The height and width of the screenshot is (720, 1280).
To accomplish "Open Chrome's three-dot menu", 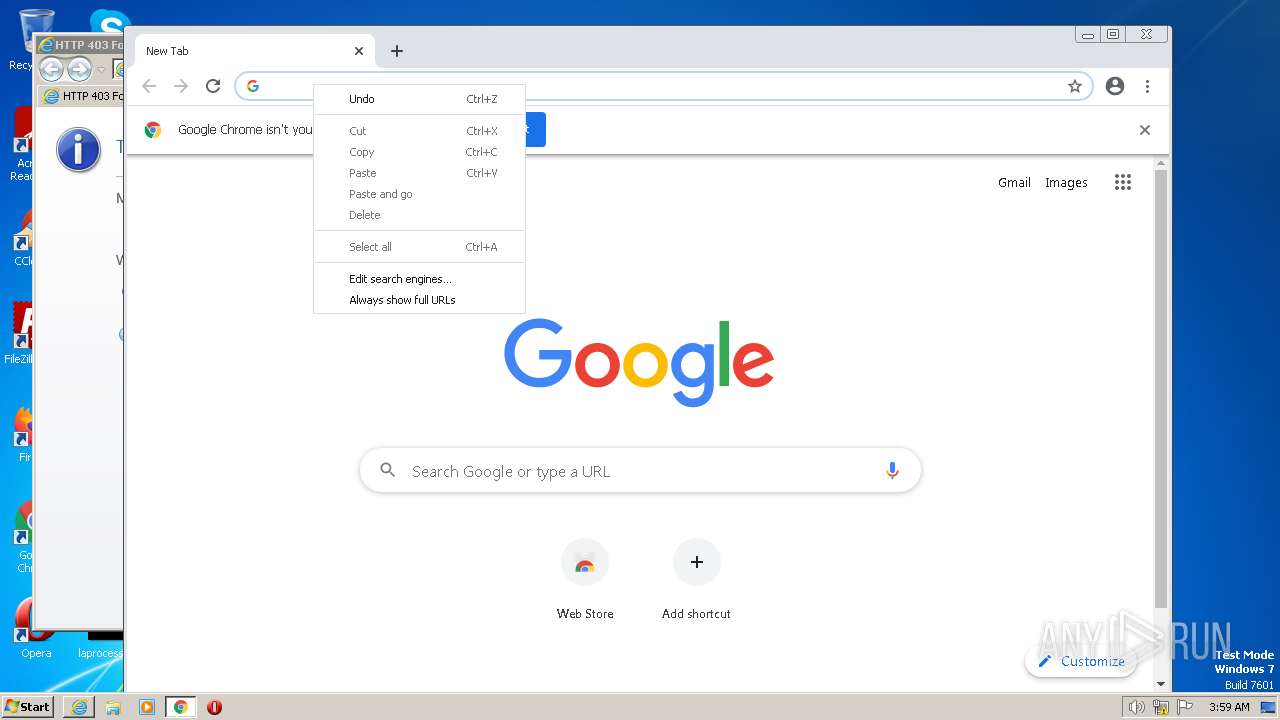I will click(x=1147, y=86).
